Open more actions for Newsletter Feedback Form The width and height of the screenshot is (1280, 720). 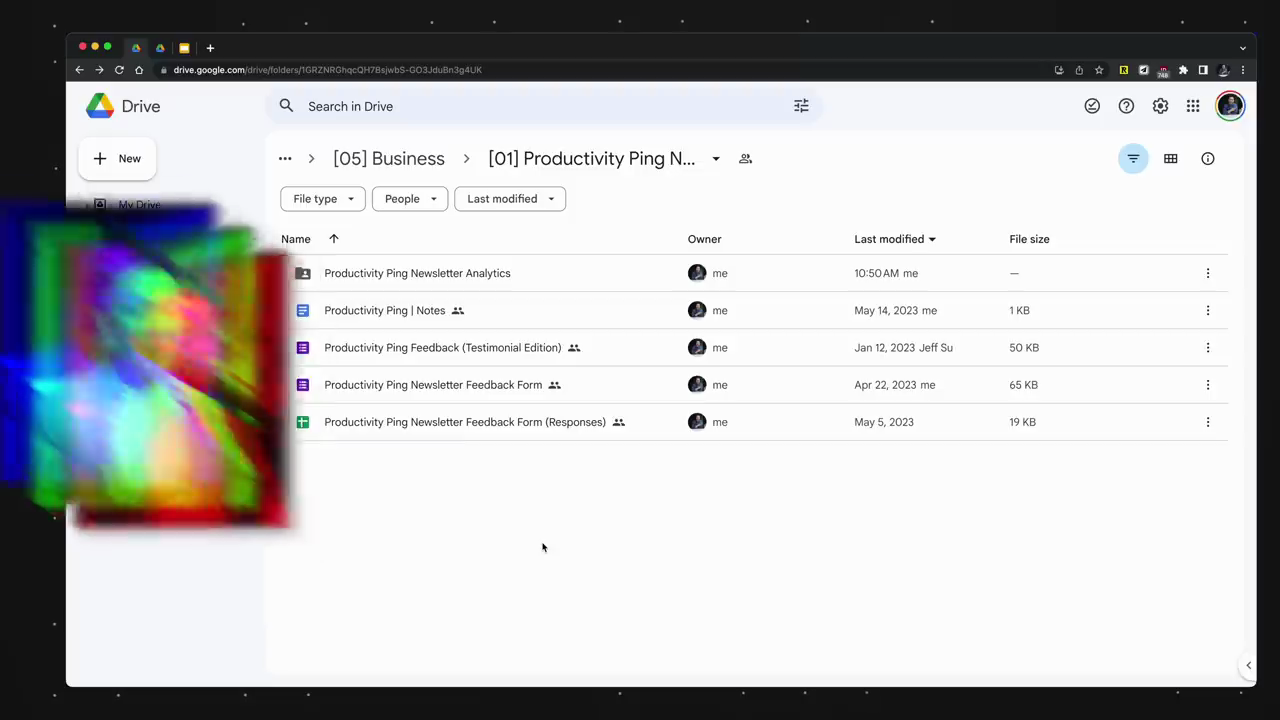1207,385
